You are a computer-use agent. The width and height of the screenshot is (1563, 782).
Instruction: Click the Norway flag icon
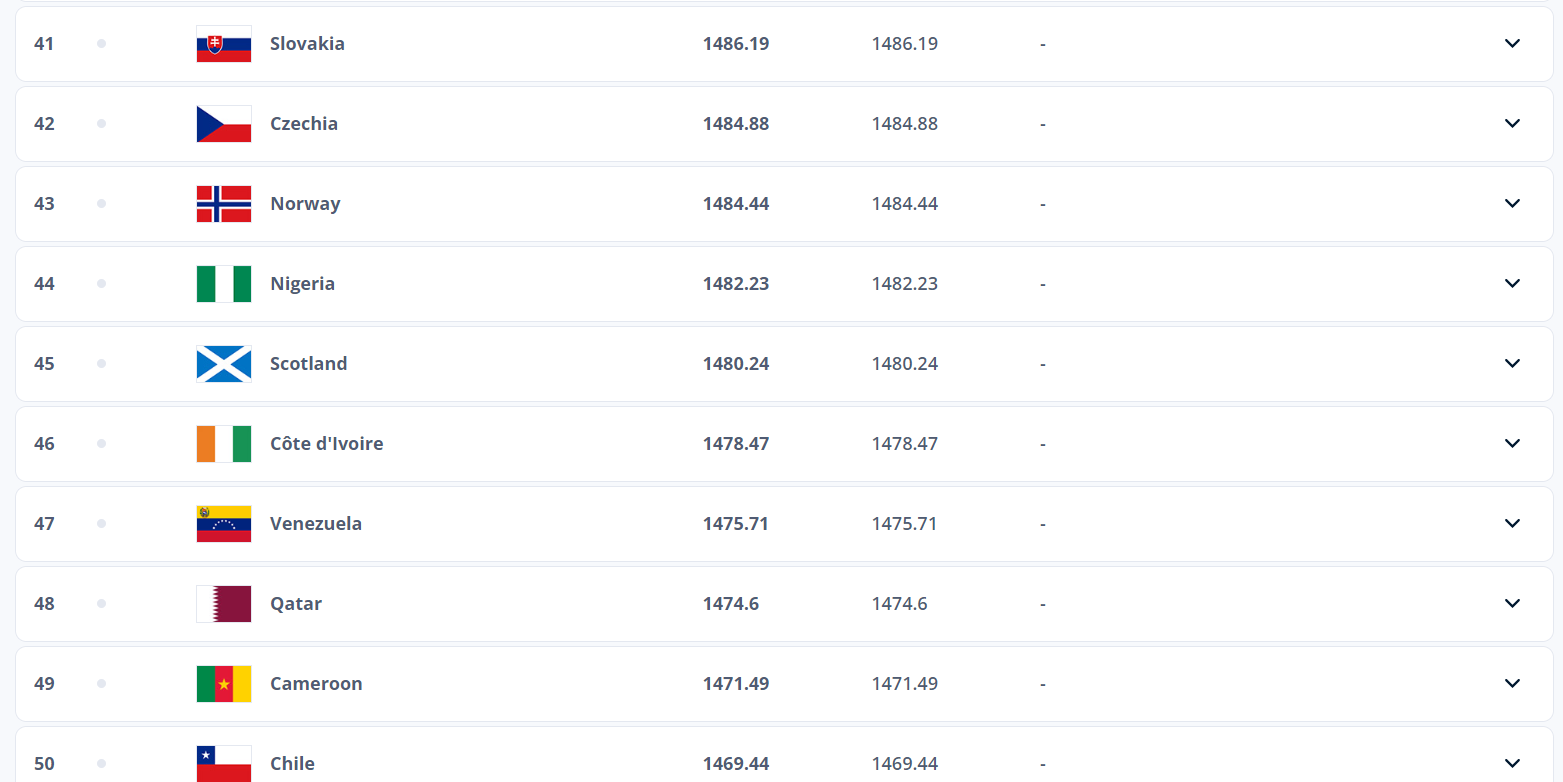[224, 204]
